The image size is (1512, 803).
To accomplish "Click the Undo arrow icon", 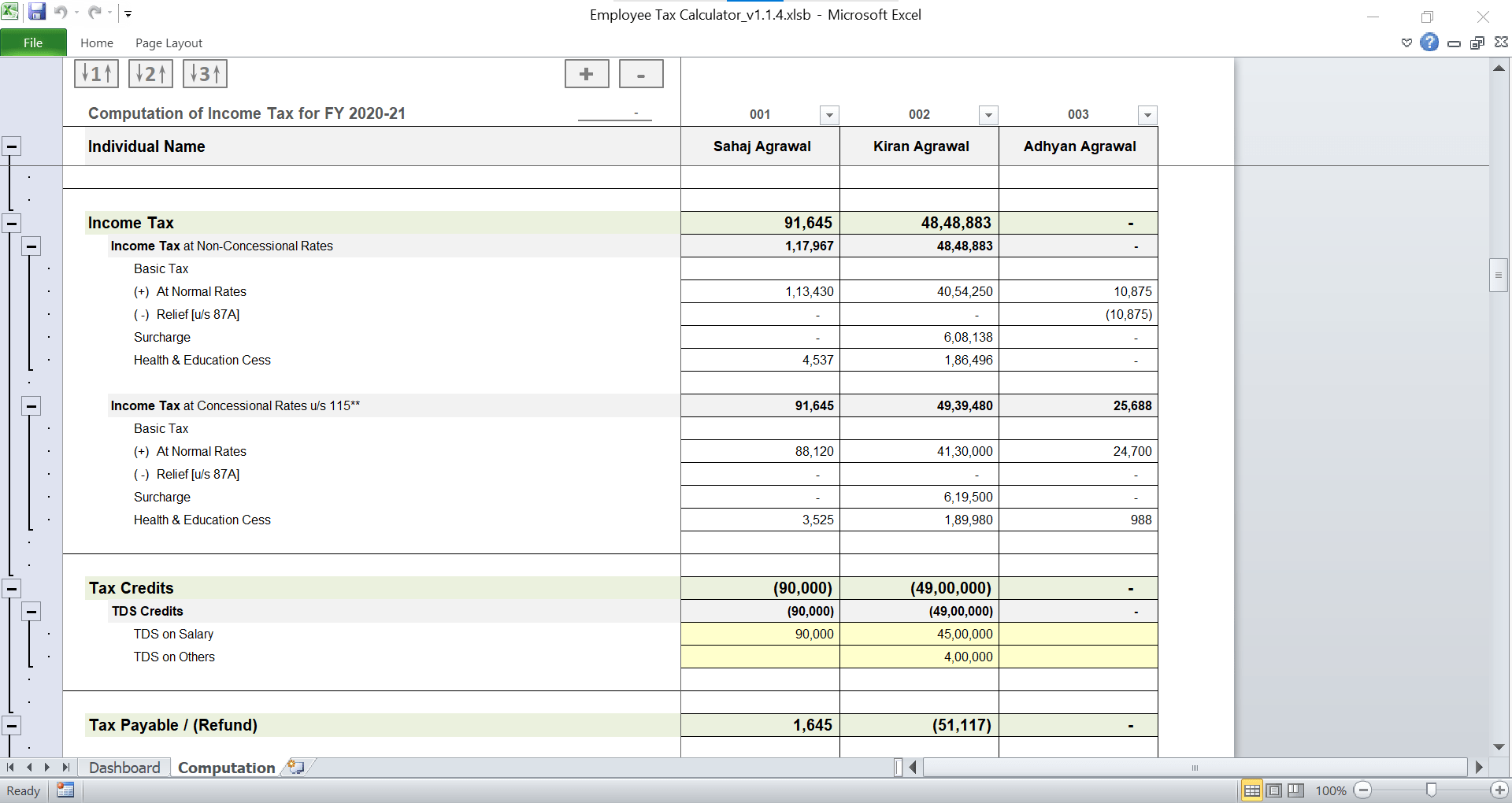I will pos(61,12).
